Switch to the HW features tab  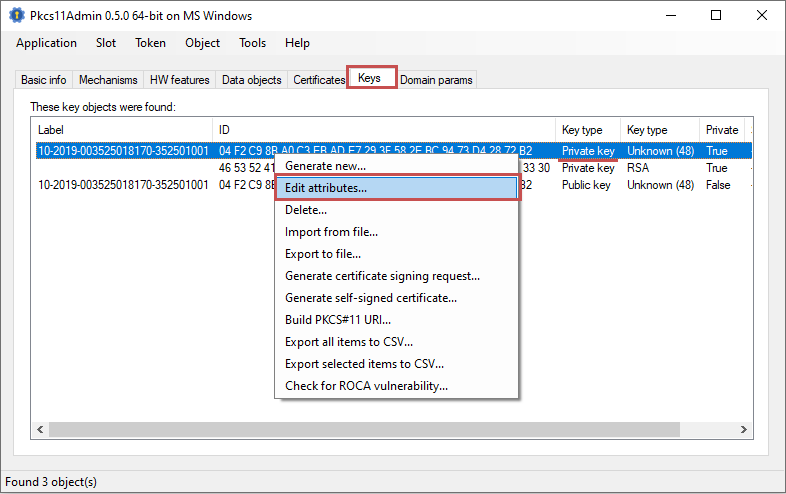[179, 80]
